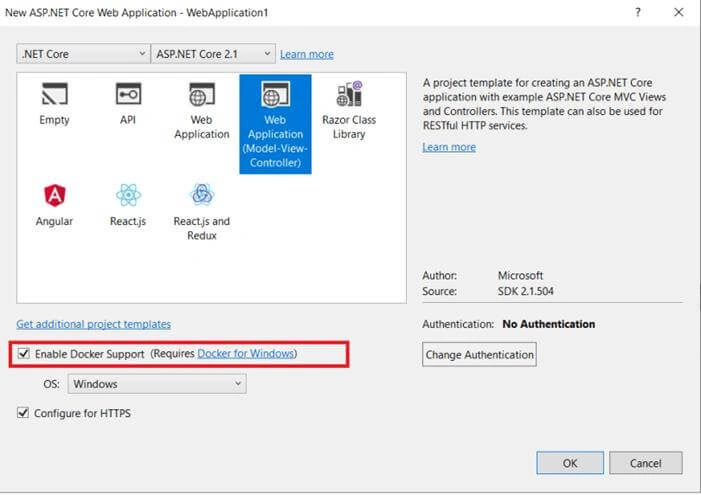Click the help question mark icon
This screenshot has height=495, width=701.
click(x=638, y=13)
